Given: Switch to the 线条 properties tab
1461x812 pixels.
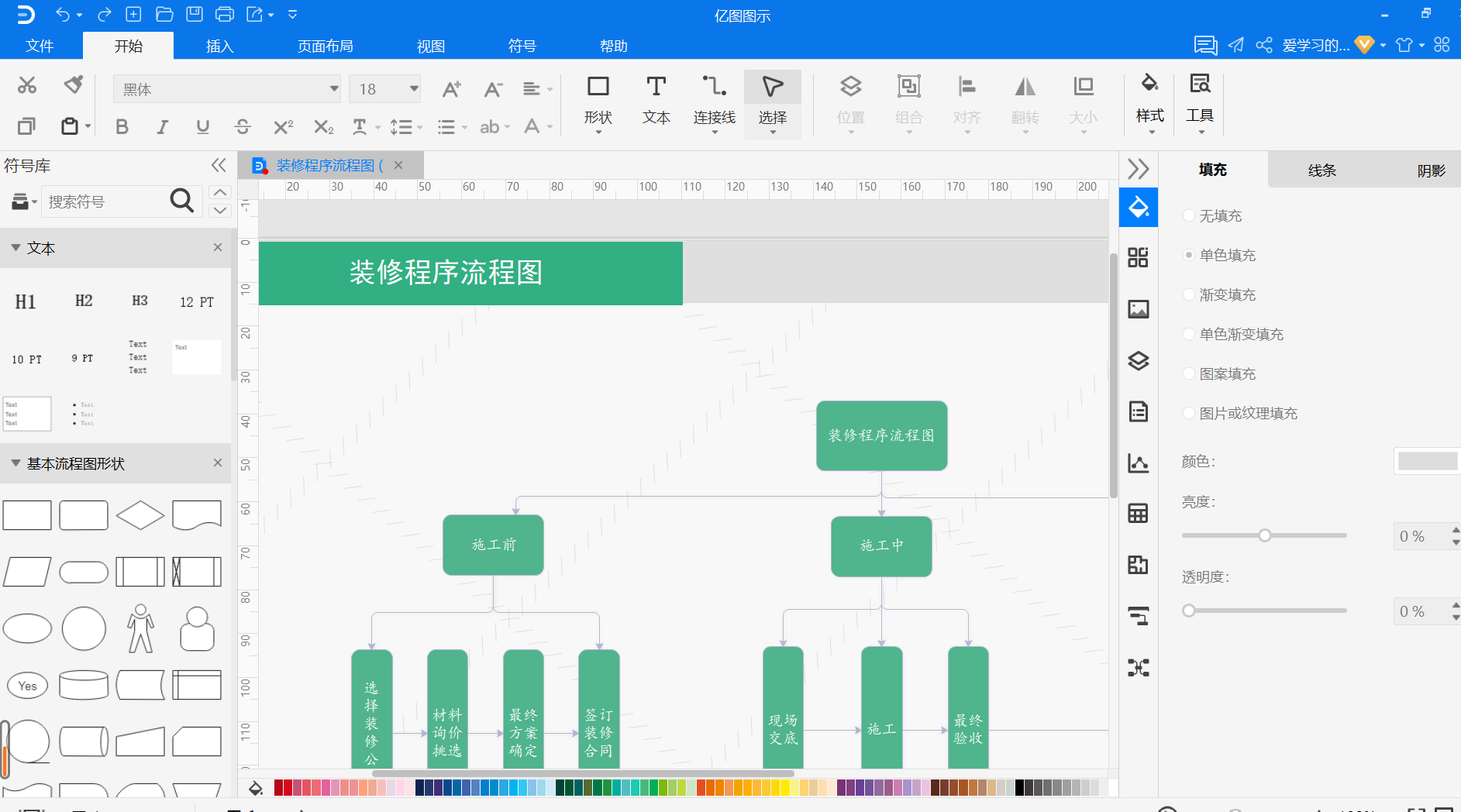Looking at the screenshot, I should pyautogui.click(x=1321, y=170).
